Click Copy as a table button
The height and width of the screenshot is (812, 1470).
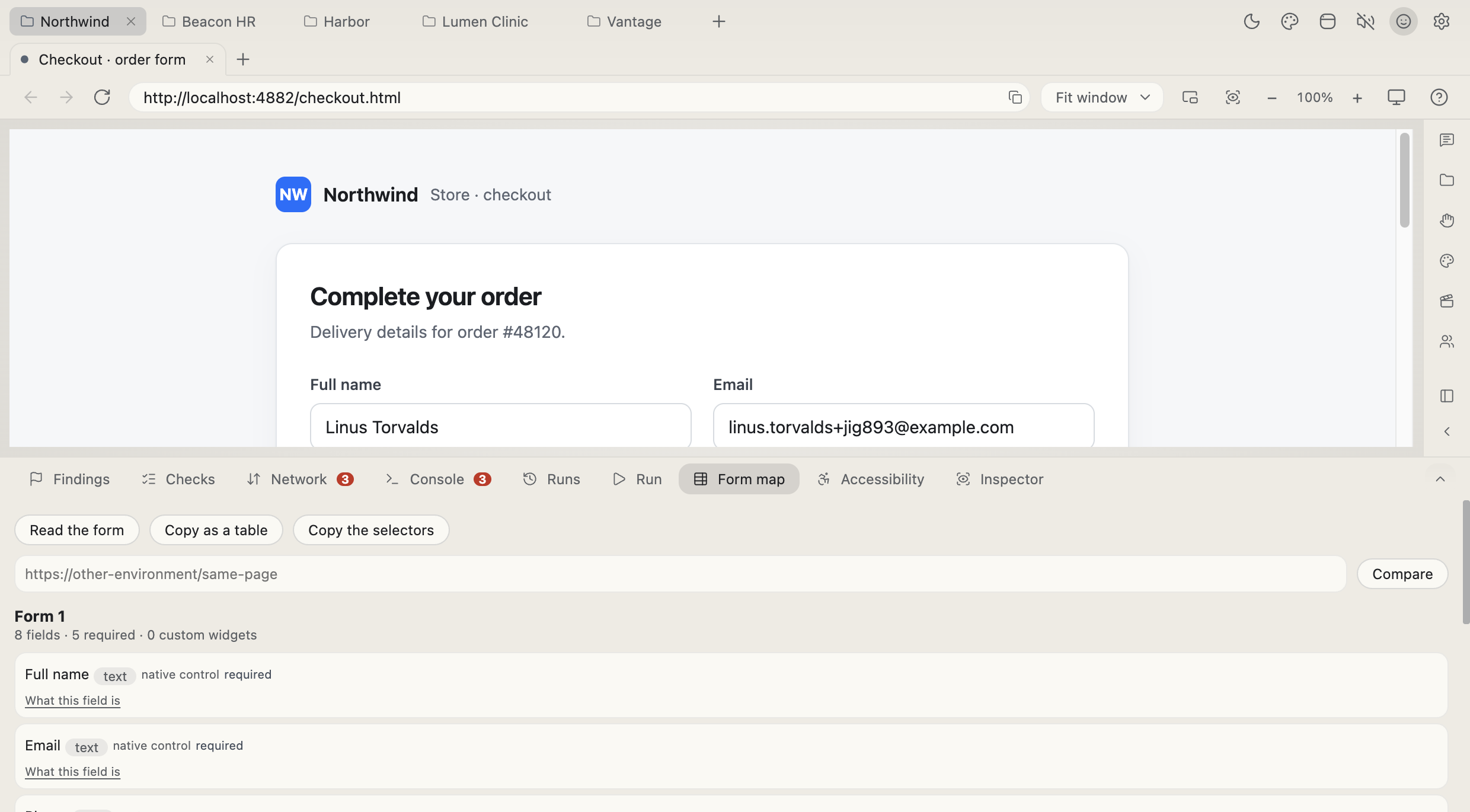tap(216, 530)
